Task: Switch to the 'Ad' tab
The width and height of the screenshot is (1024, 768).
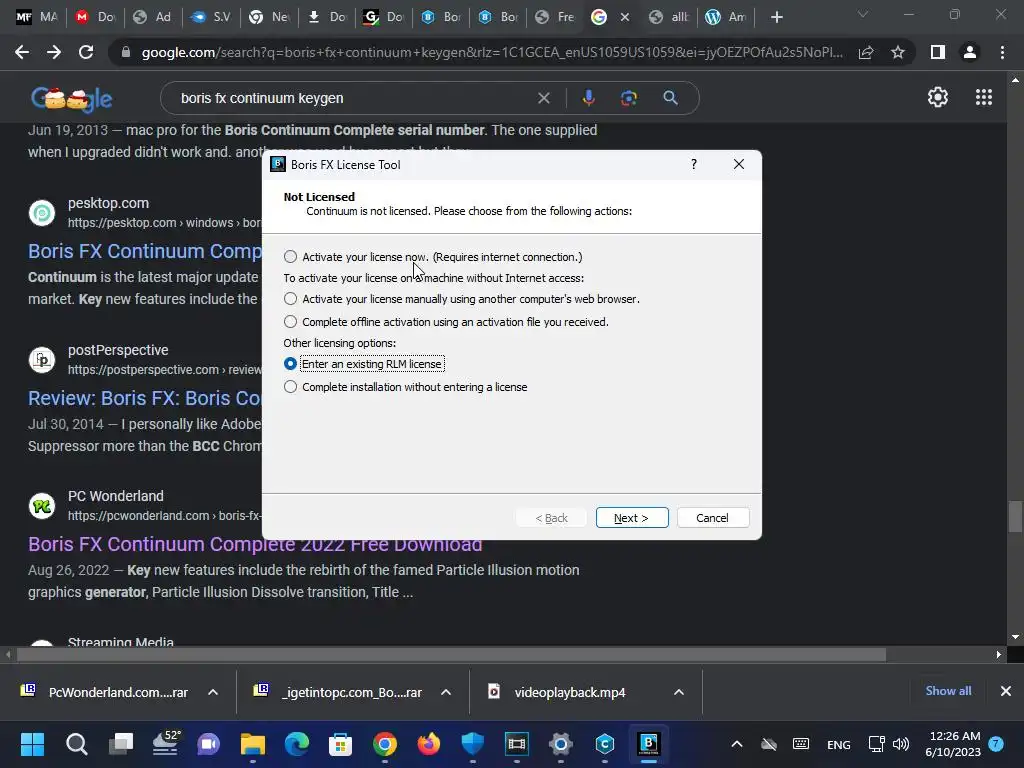Action: click(x=152, y=17)
